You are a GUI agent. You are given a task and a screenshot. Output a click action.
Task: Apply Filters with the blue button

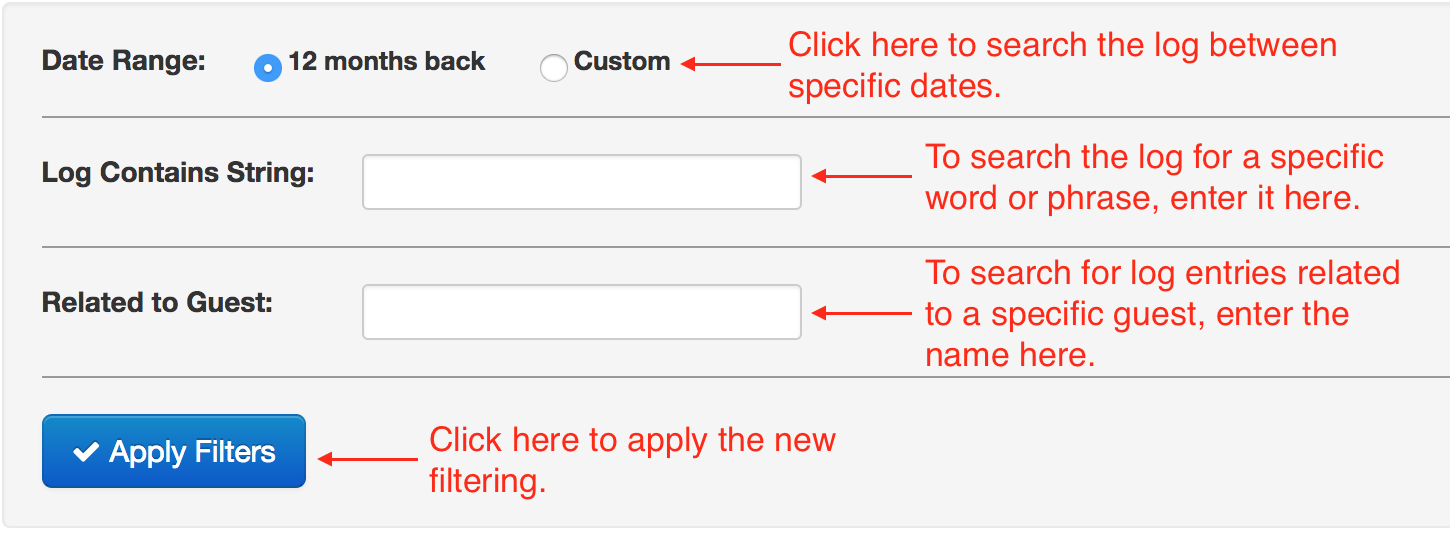tap(174, 451)
